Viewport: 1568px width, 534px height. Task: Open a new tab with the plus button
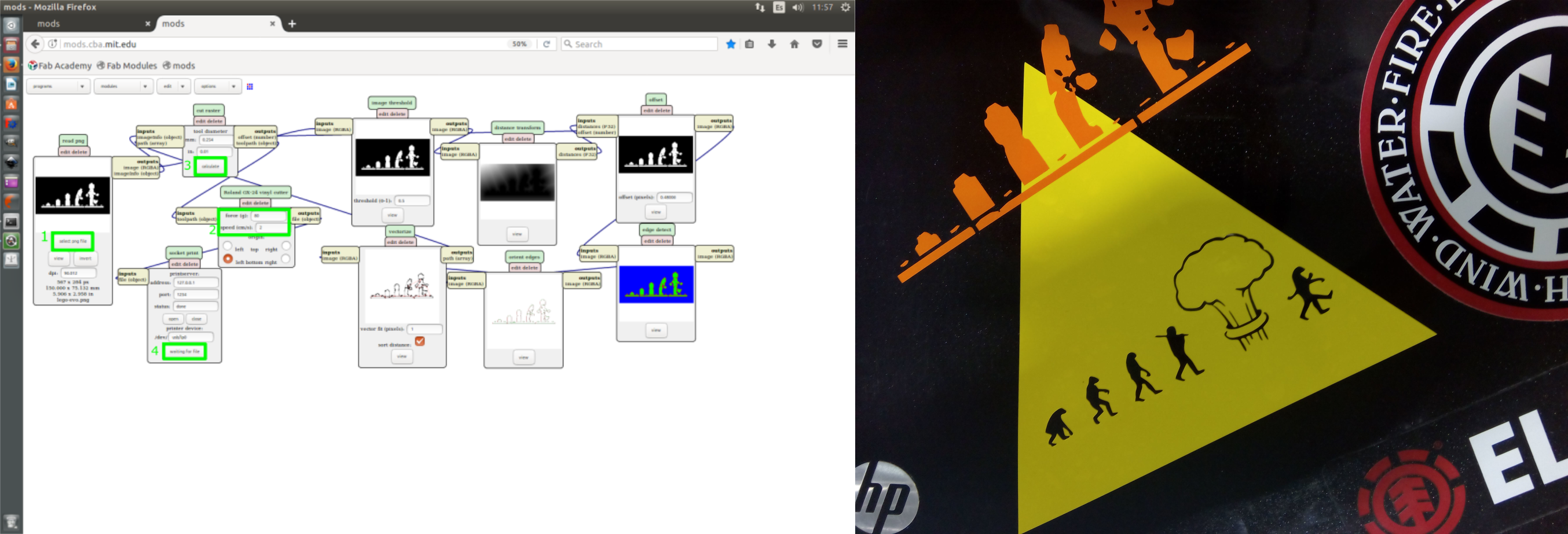292,24
